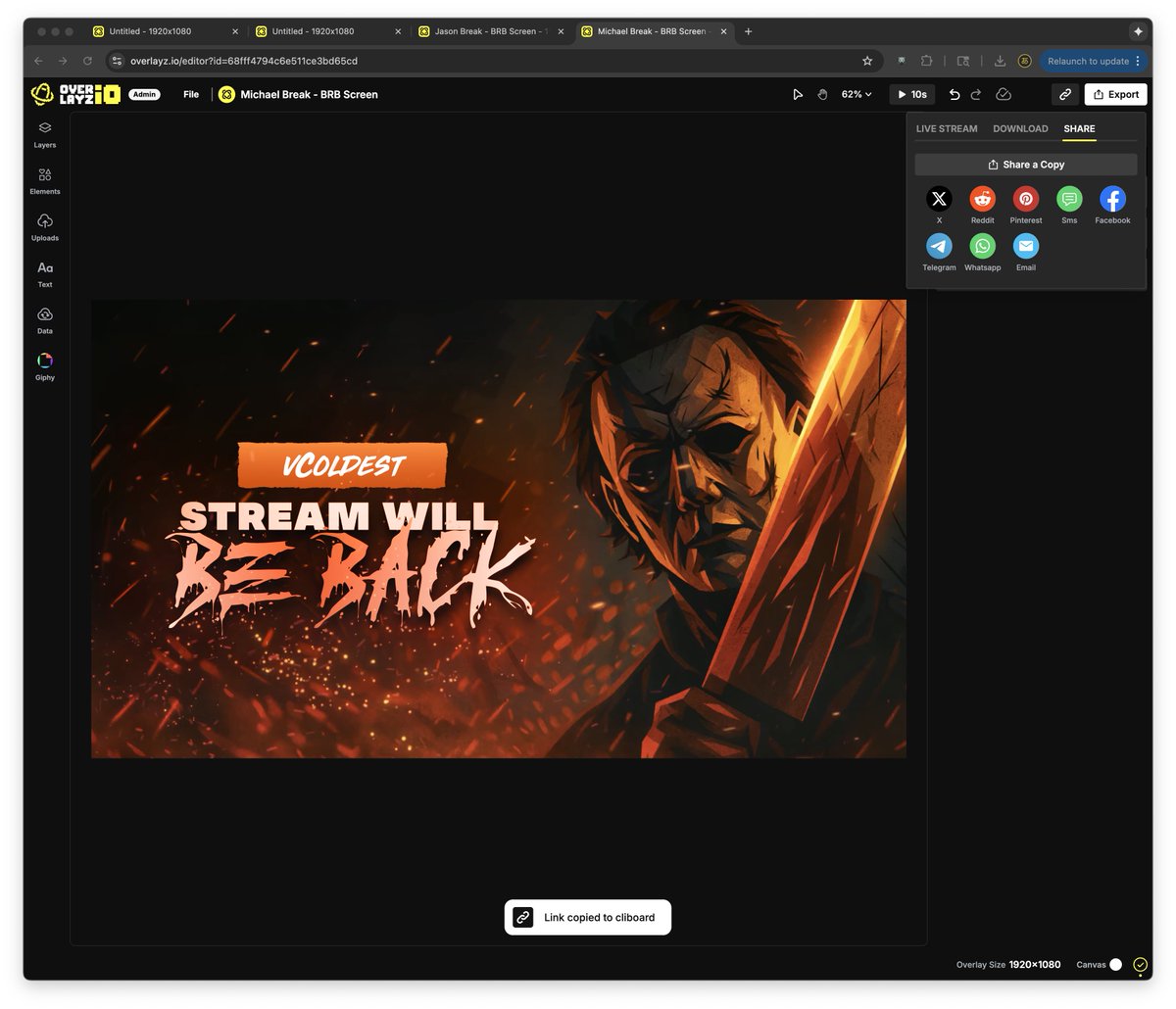The image size is (1176, 1009).
Task: Select the pointer tool
Action: tap(798, 94)
